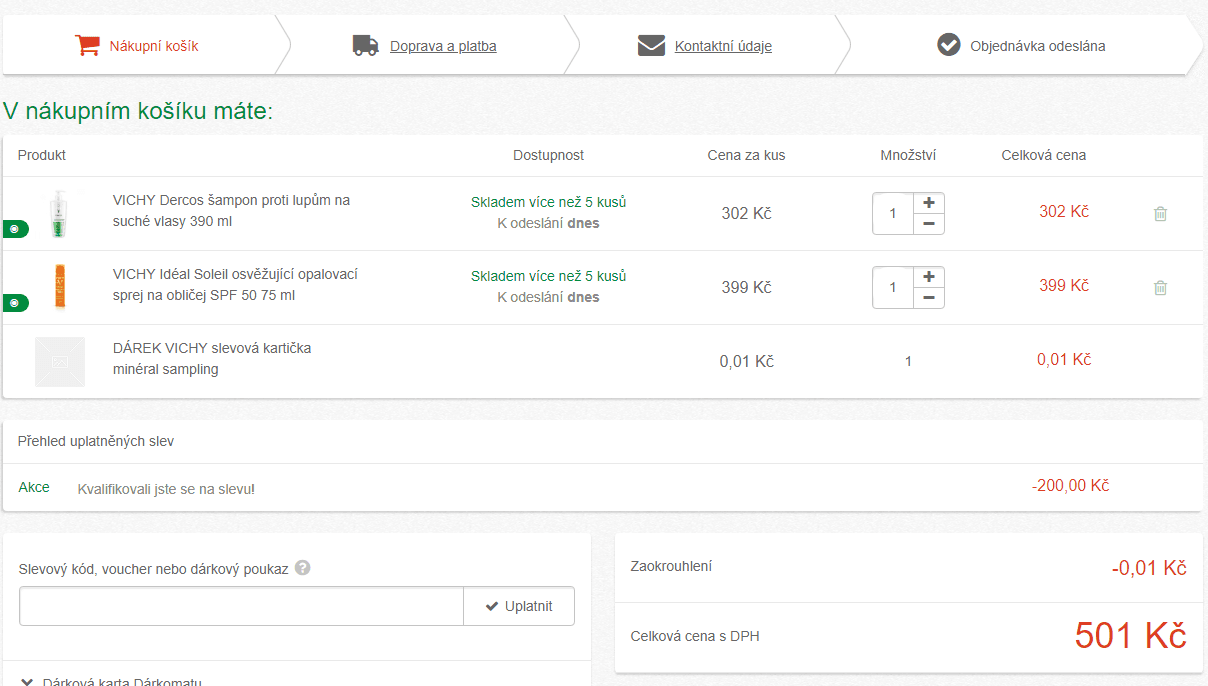This screenshot has height=686, width=1208.
Task: Delete VICHY Dercos shampoo with trash icon
Action: [1160, 213]
